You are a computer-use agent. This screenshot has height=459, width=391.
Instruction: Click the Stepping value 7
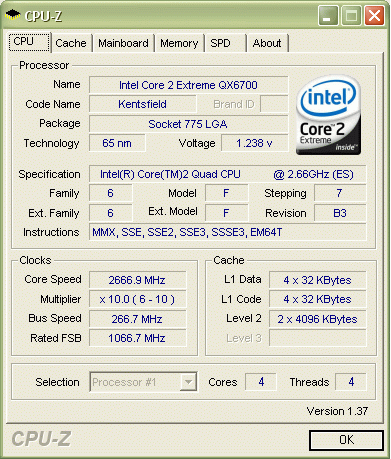tap(340, 193)
